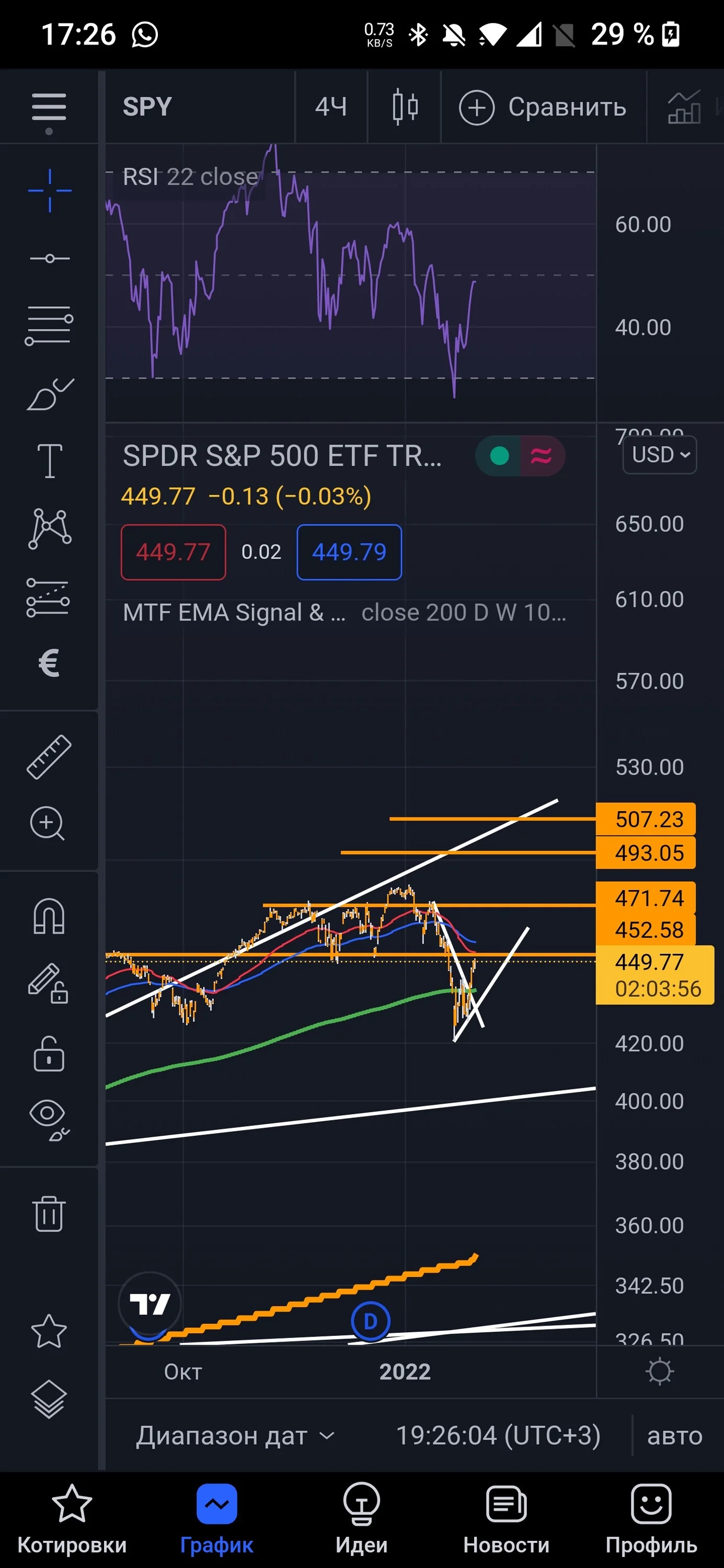This screenshot has height=1568, width=724.
Task: Open candlestick chart type selector
Action: coord(405,107)
